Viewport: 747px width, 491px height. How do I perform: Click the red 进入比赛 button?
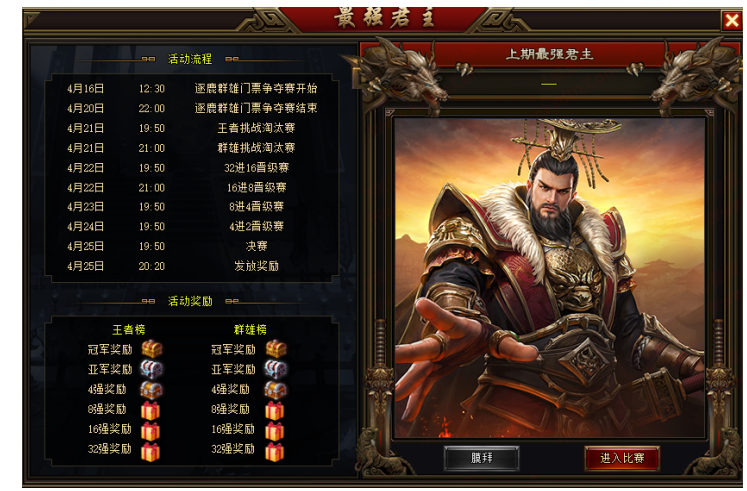pos(622,458)
